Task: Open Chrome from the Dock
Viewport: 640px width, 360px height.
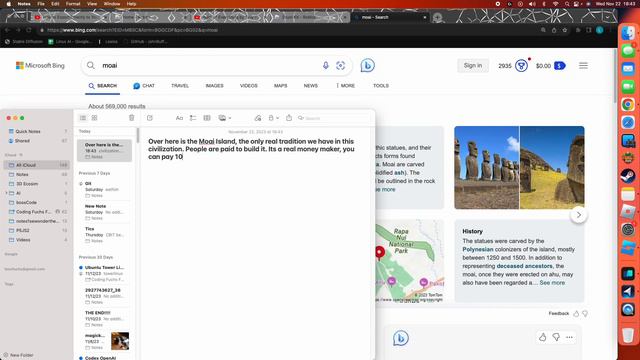Action: (628, 104)
